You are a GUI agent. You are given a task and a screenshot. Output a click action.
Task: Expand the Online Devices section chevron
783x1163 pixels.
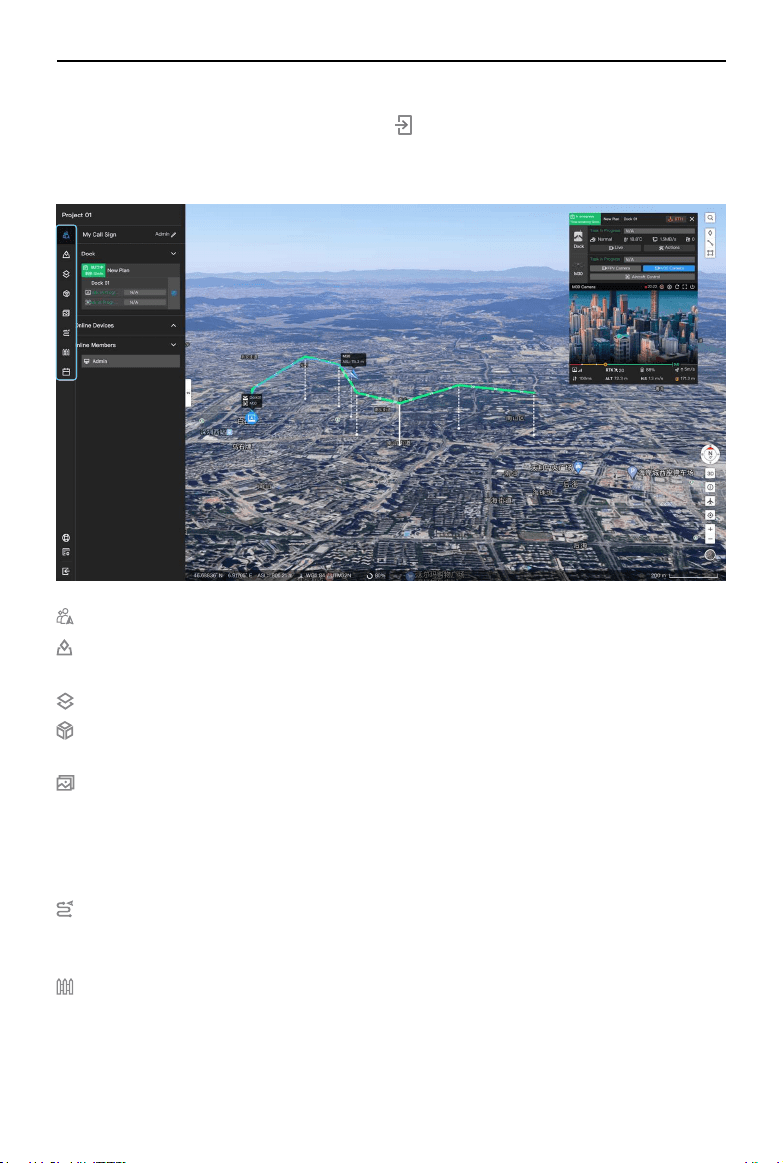point(174,326)
